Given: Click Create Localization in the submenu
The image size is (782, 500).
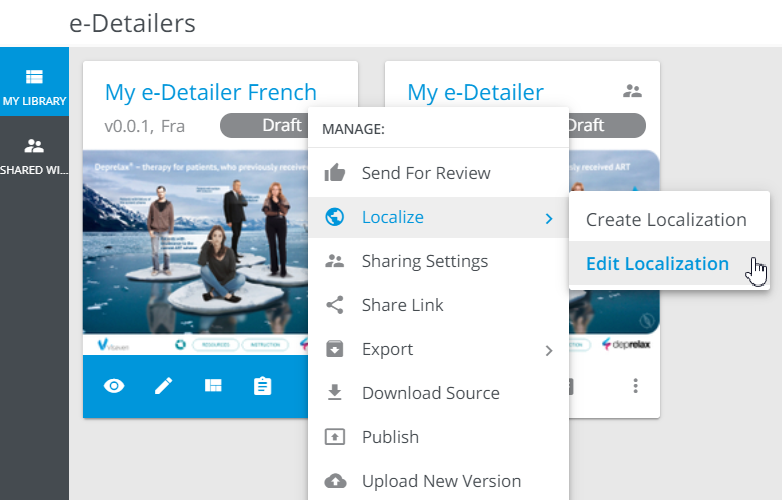Looking at the screenshot, I should (666, 220).
